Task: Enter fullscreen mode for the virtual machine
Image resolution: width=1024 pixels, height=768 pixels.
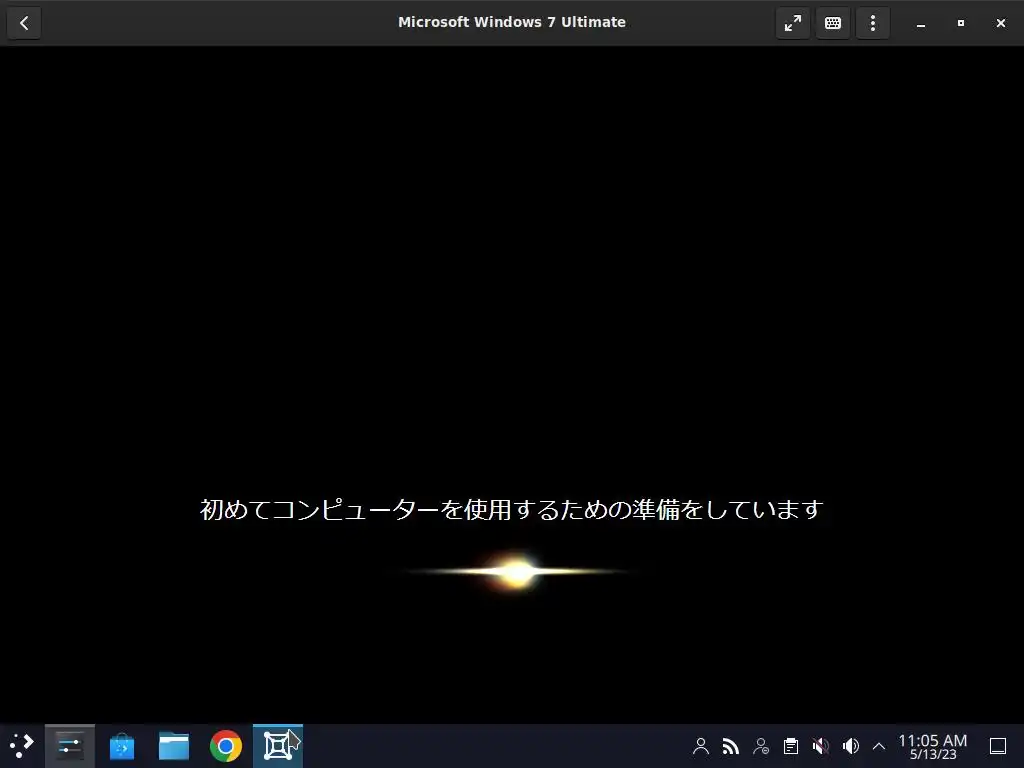Action: (792, 23)
